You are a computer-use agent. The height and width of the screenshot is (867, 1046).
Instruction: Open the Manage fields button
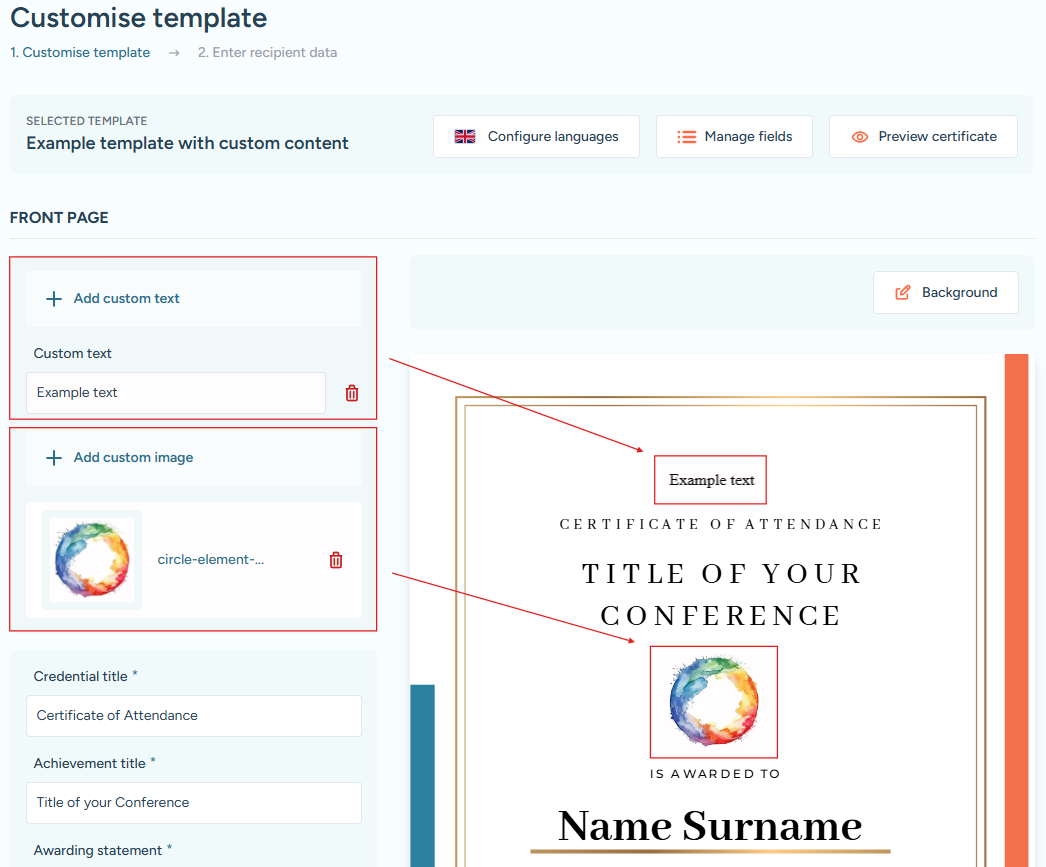pos(734,137)
